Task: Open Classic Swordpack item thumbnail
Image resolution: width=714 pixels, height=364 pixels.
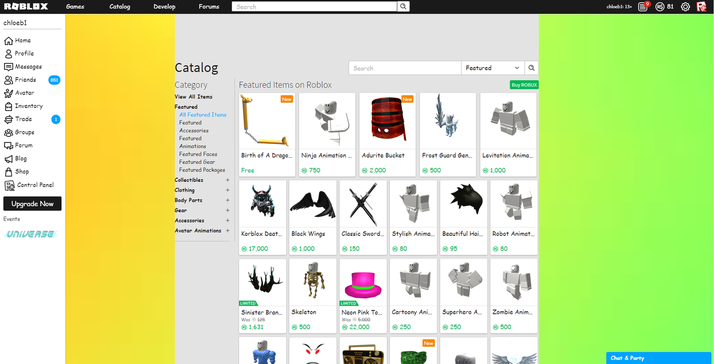Action: [363, 204]
